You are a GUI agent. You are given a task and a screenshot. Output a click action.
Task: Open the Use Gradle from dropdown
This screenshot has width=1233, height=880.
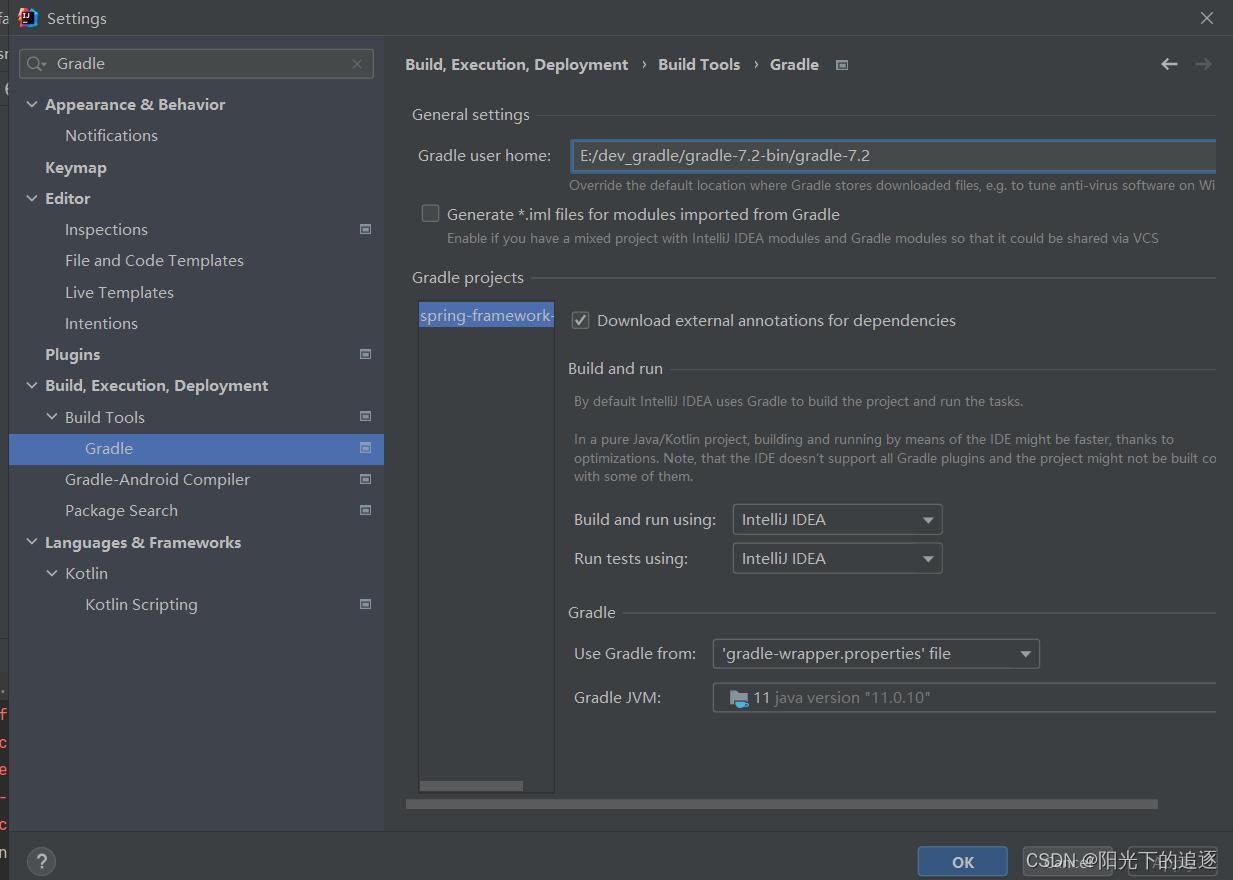tap(876, 654)
